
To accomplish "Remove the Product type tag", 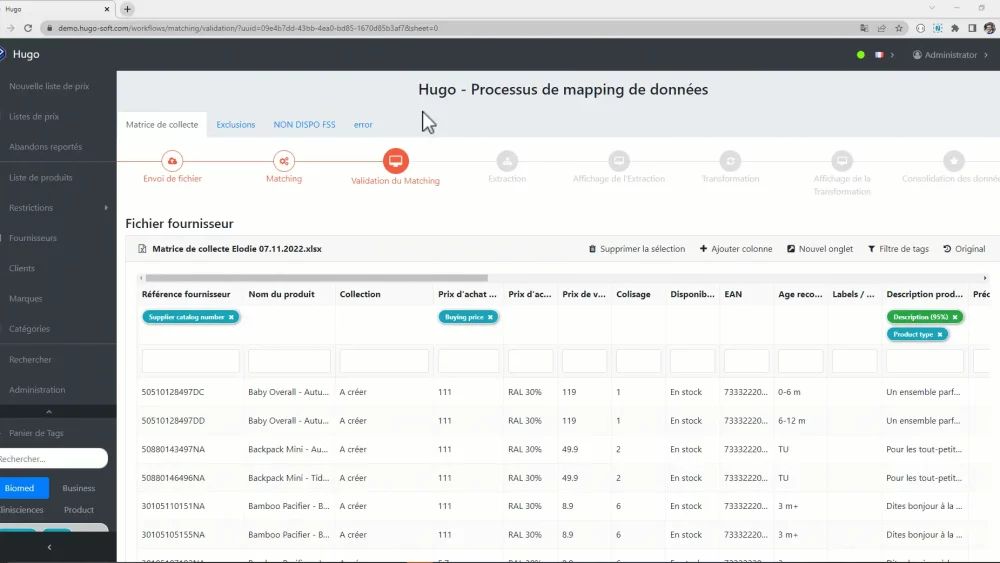I will point(939,334).
